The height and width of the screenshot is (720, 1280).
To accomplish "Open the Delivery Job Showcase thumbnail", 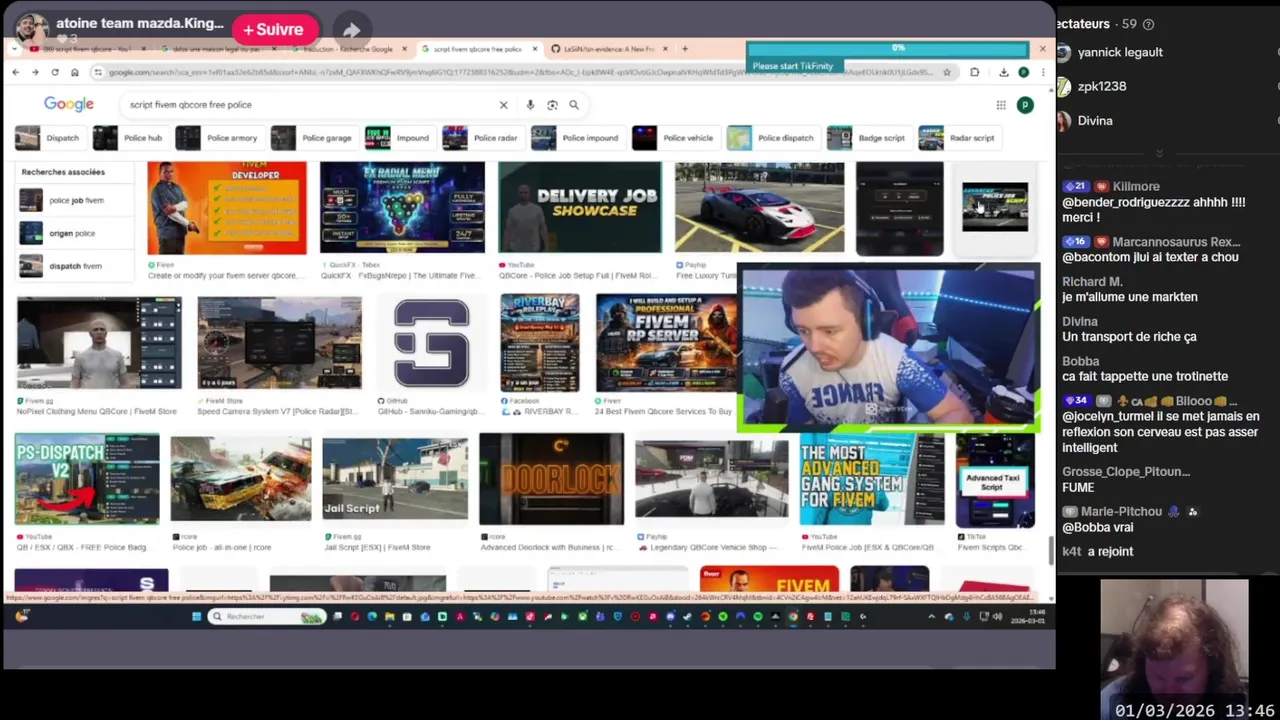I will click(x=580, y=207).
